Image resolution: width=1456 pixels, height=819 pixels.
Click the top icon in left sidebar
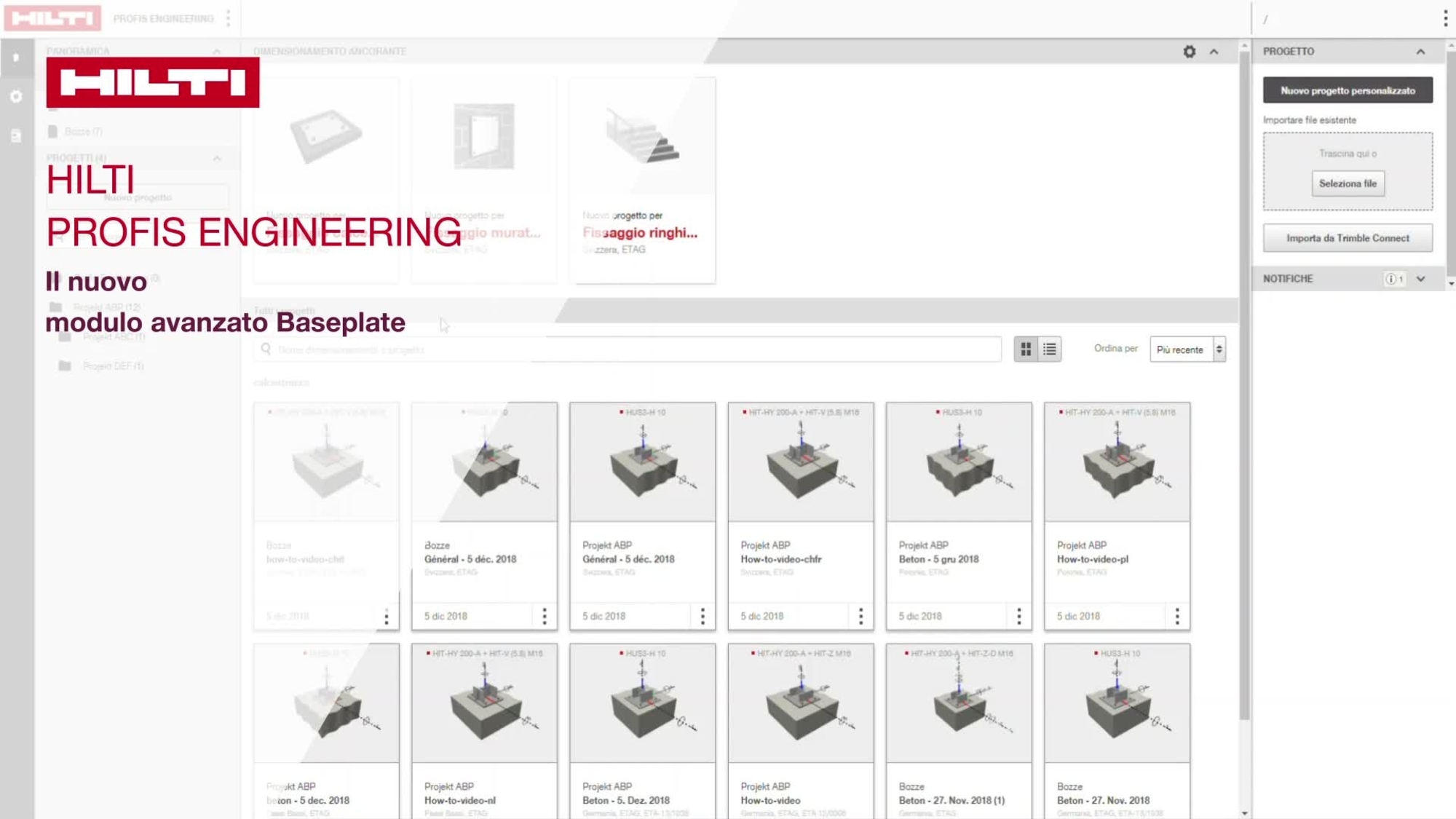click(16, 58)
